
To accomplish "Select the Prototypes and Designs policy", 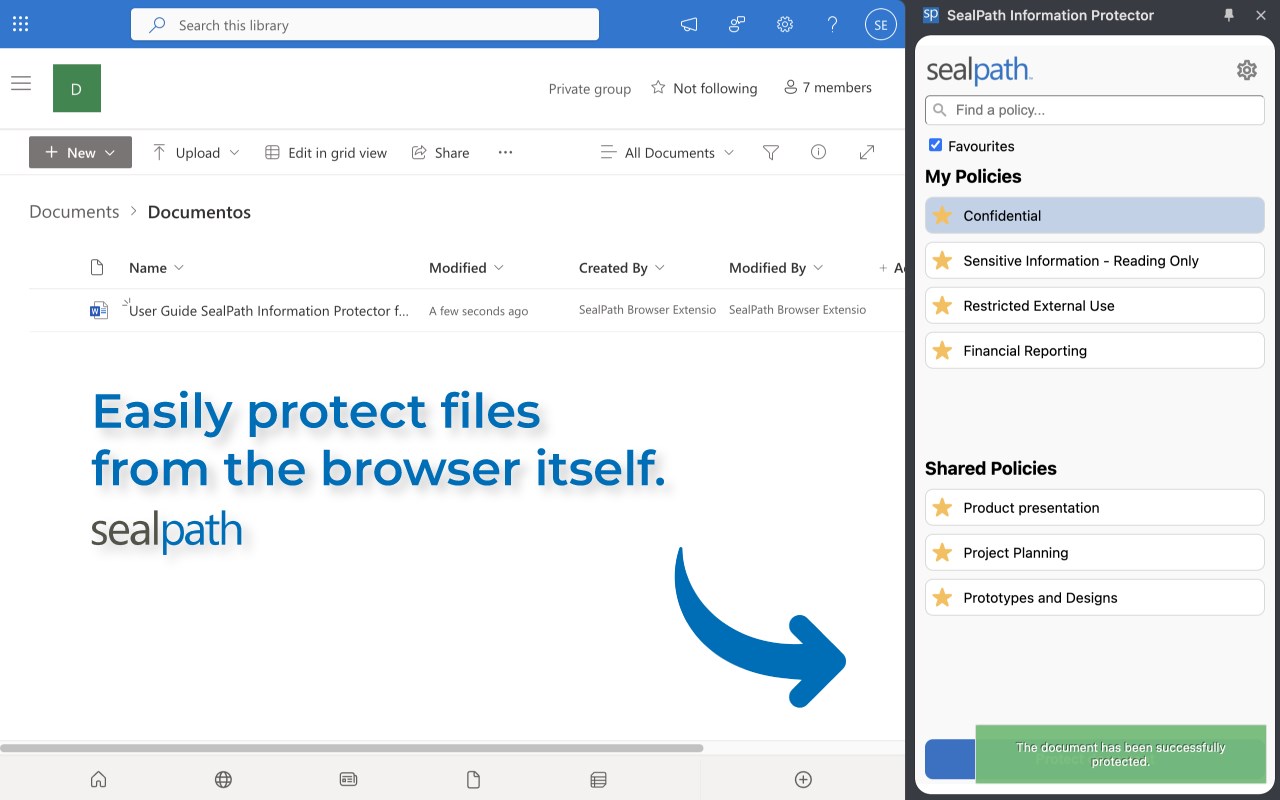I will click(1095, 597).
